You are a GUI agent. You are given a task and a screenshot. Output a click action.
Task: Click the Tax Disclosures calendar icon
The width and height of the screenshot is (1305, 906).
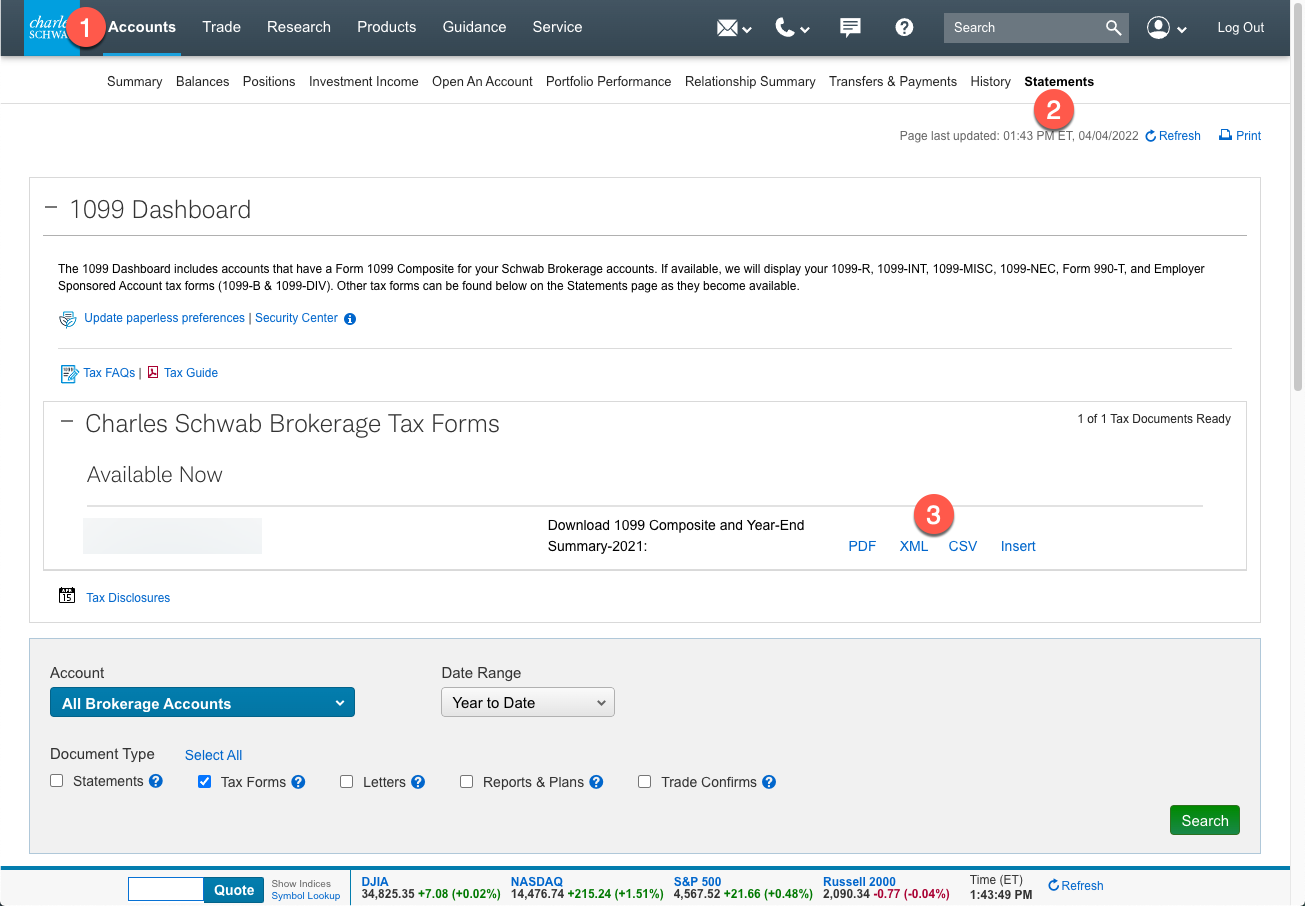pos(67,596)
